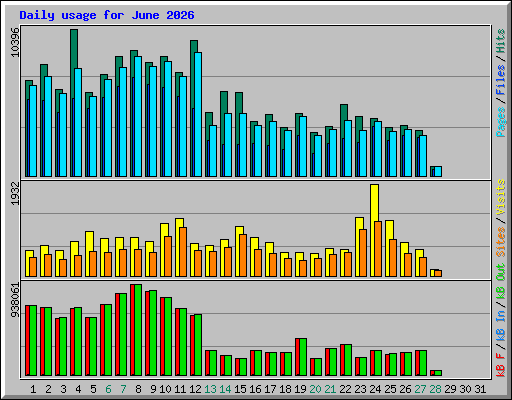The width and height of the screenshot is (512, 400).
Task: Click the small cyan files bar for day 28
Action: pyautogui.click(x=438, y=171)
